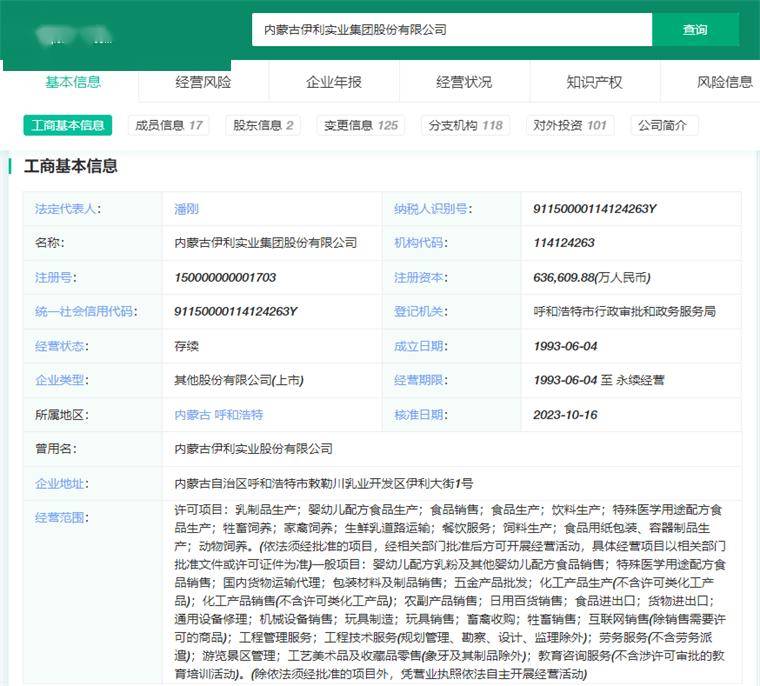
Task: Select former name 内蒙古伊利实业股份有限公司
Action: point(253,449)
